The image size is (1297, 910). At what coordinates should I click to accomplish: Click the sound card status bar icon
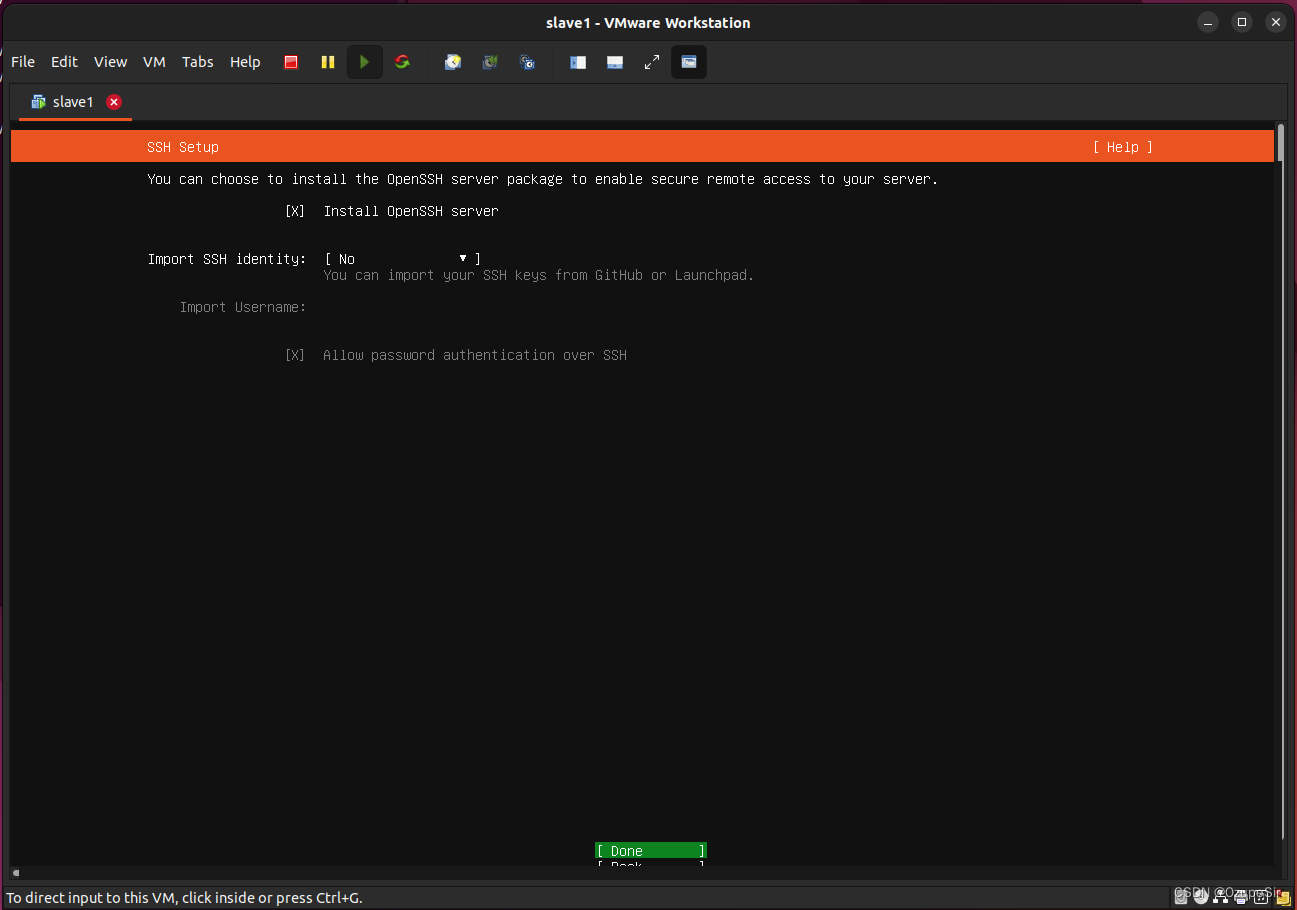(1261, 897)
